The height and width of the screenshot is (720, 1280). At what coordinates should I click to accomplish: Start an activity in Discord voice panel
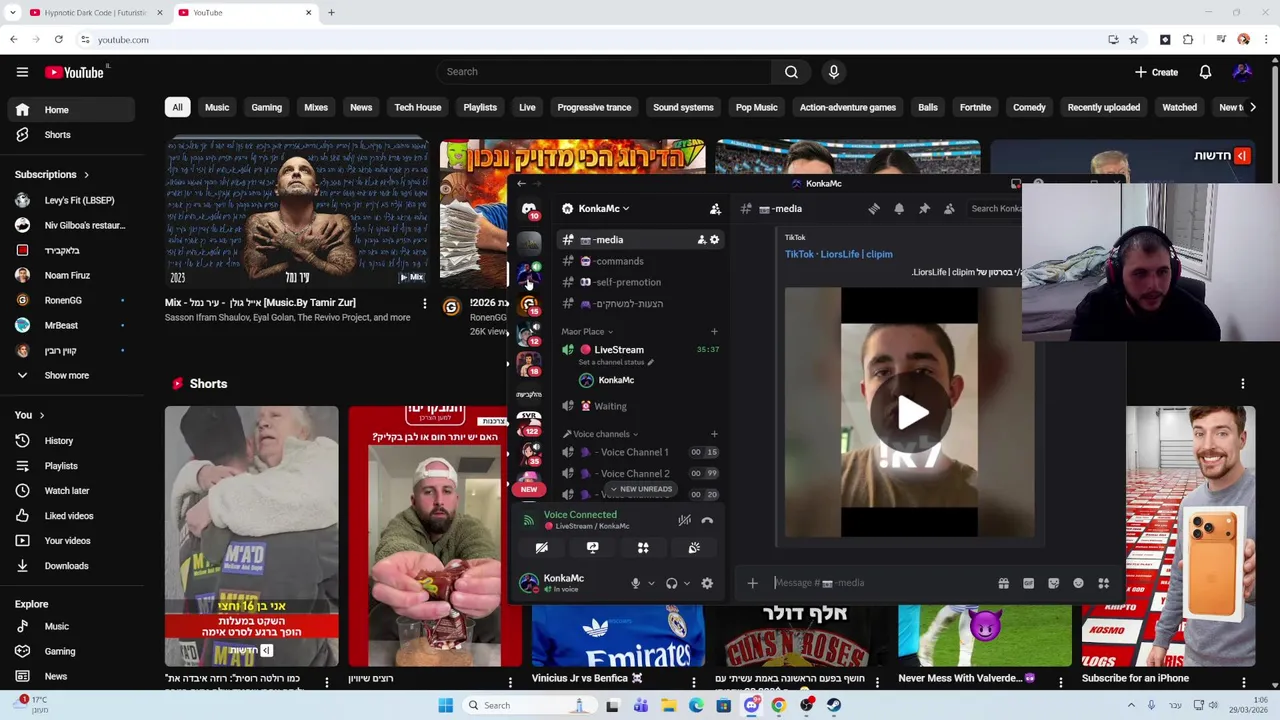click(x=643, y=548)
